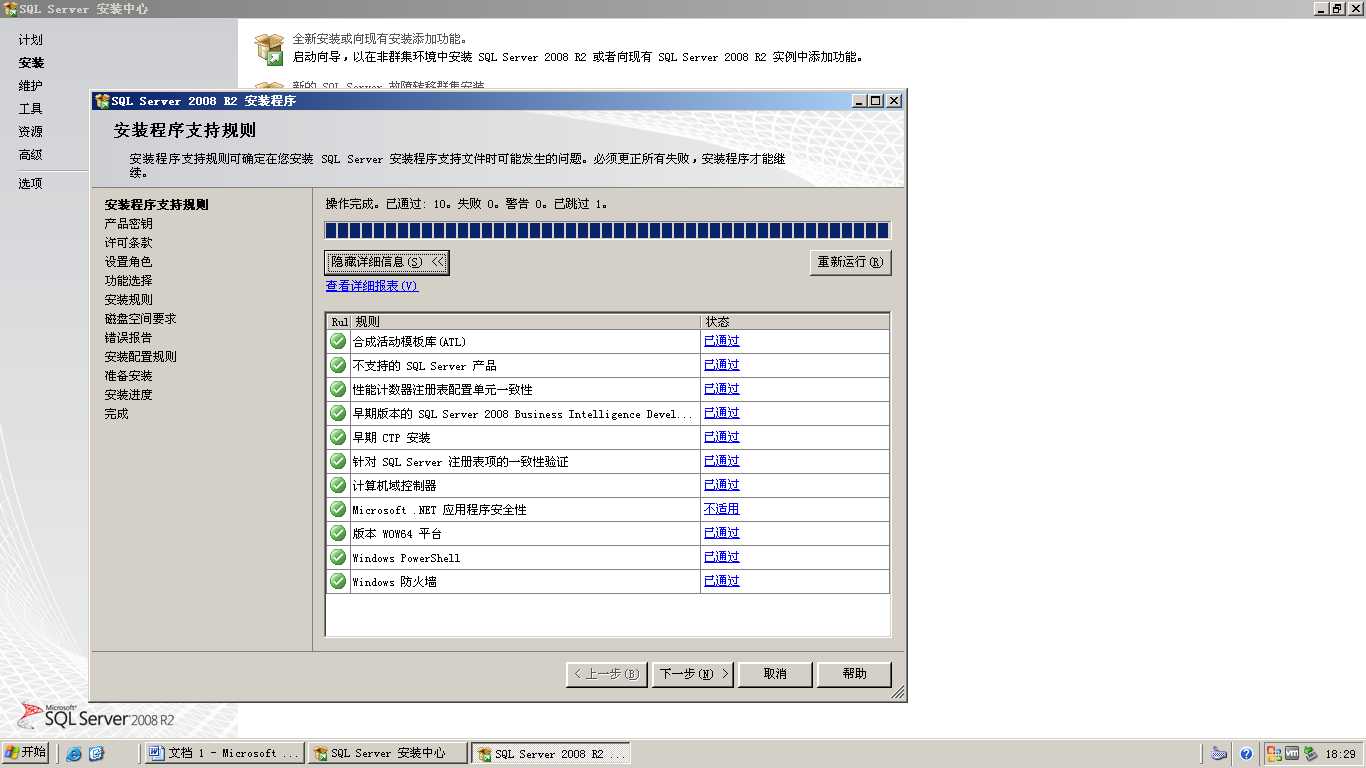Click green check icon for 早期 CTP 安装
Image resolution: width=1366 pixels, height=768 pixels.
(x=338, y=437)
